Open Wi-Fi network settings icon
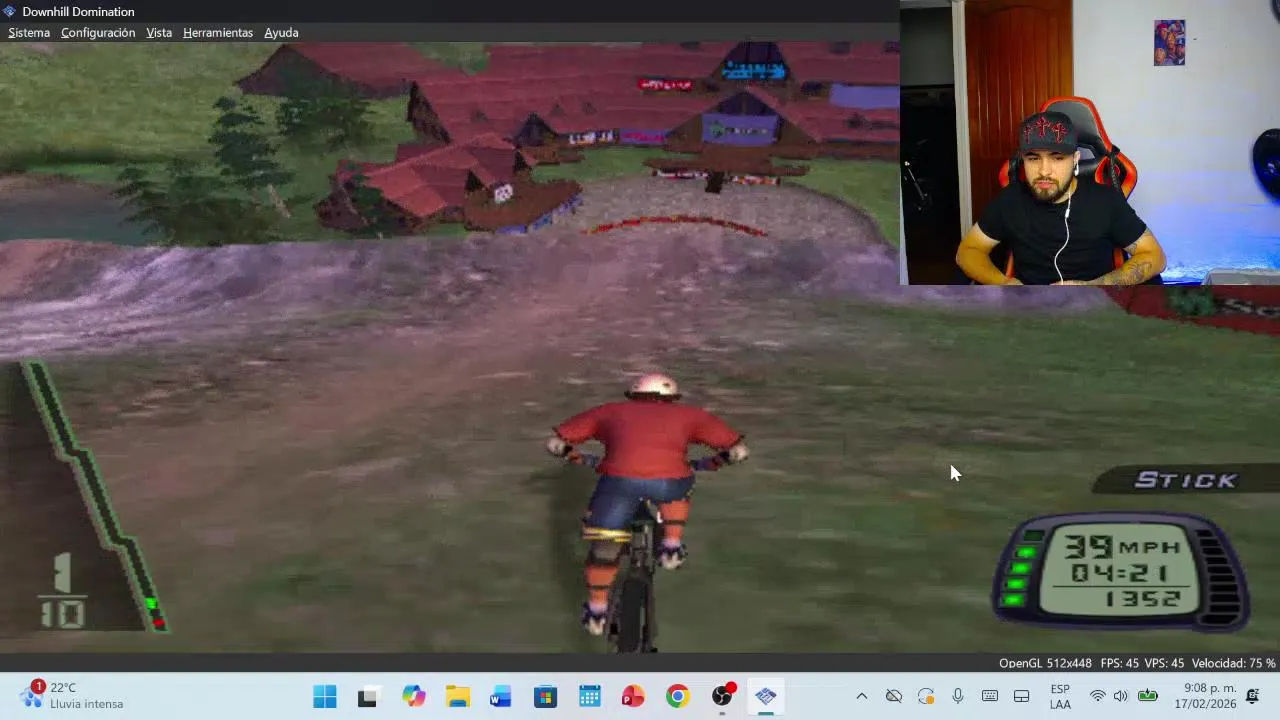The image size is (1280, 720). pyautogui.click(x=1098, y=696)
